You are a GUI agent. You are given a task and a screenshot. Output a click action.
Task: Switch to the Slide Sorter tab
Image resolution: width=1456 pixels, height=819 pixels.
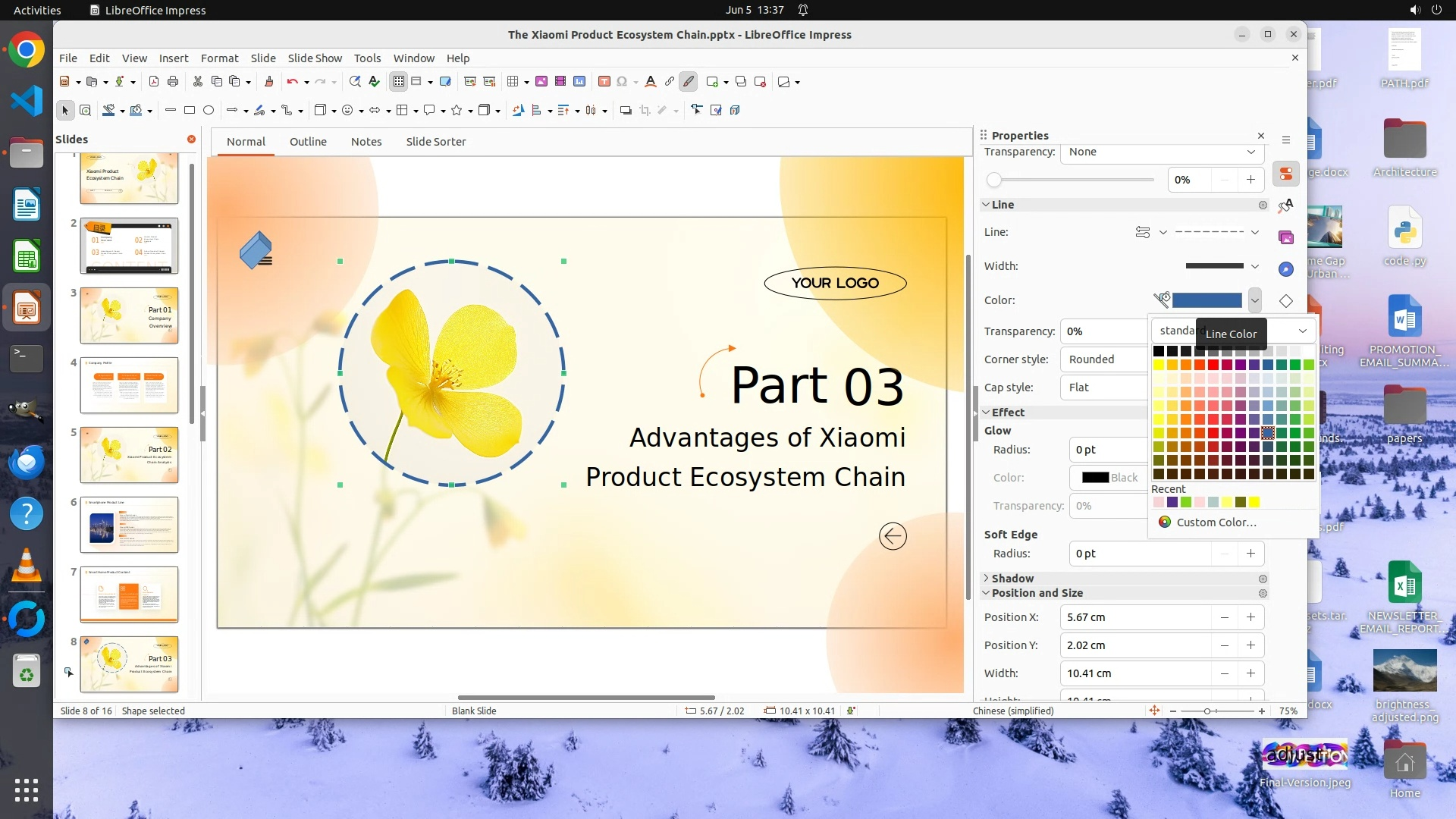435,142
